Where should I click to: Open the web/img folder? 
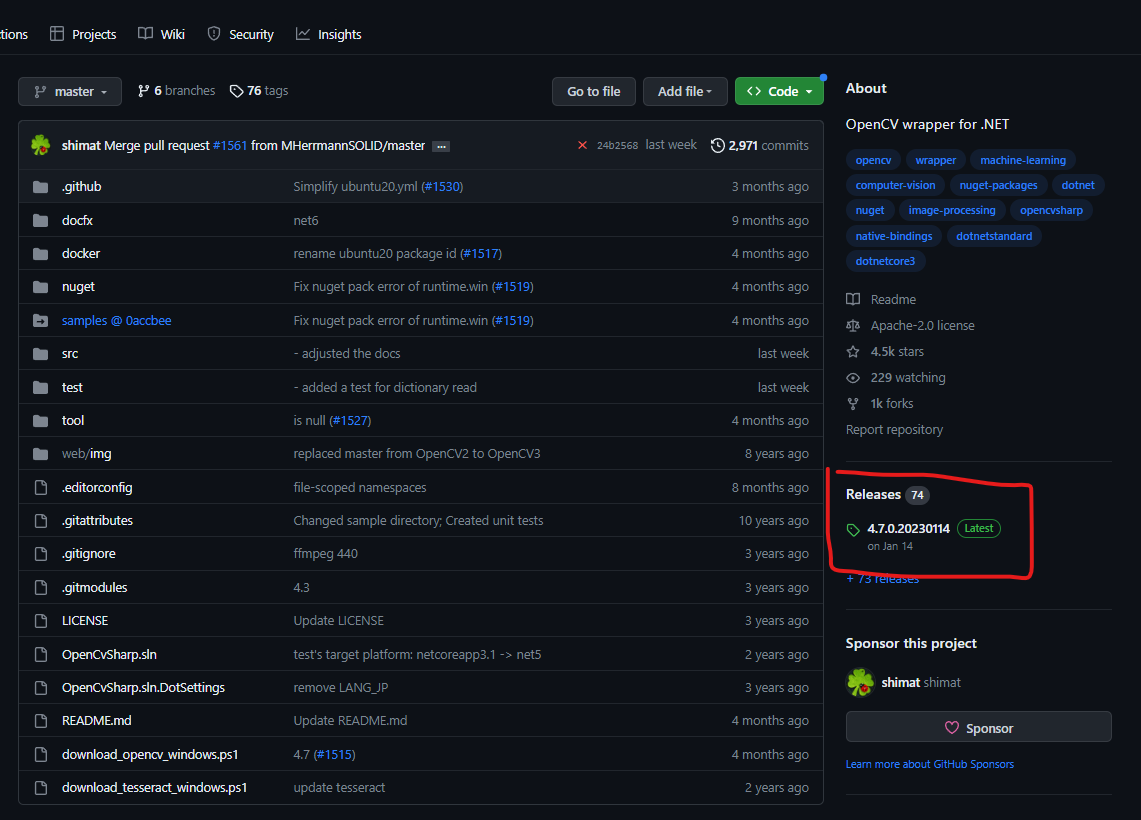87,454
